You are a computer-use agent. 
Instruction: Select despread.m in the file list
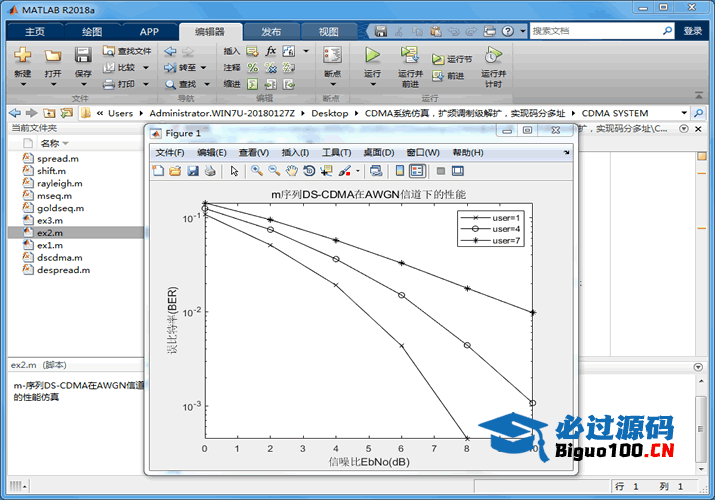tap(63, 270)
